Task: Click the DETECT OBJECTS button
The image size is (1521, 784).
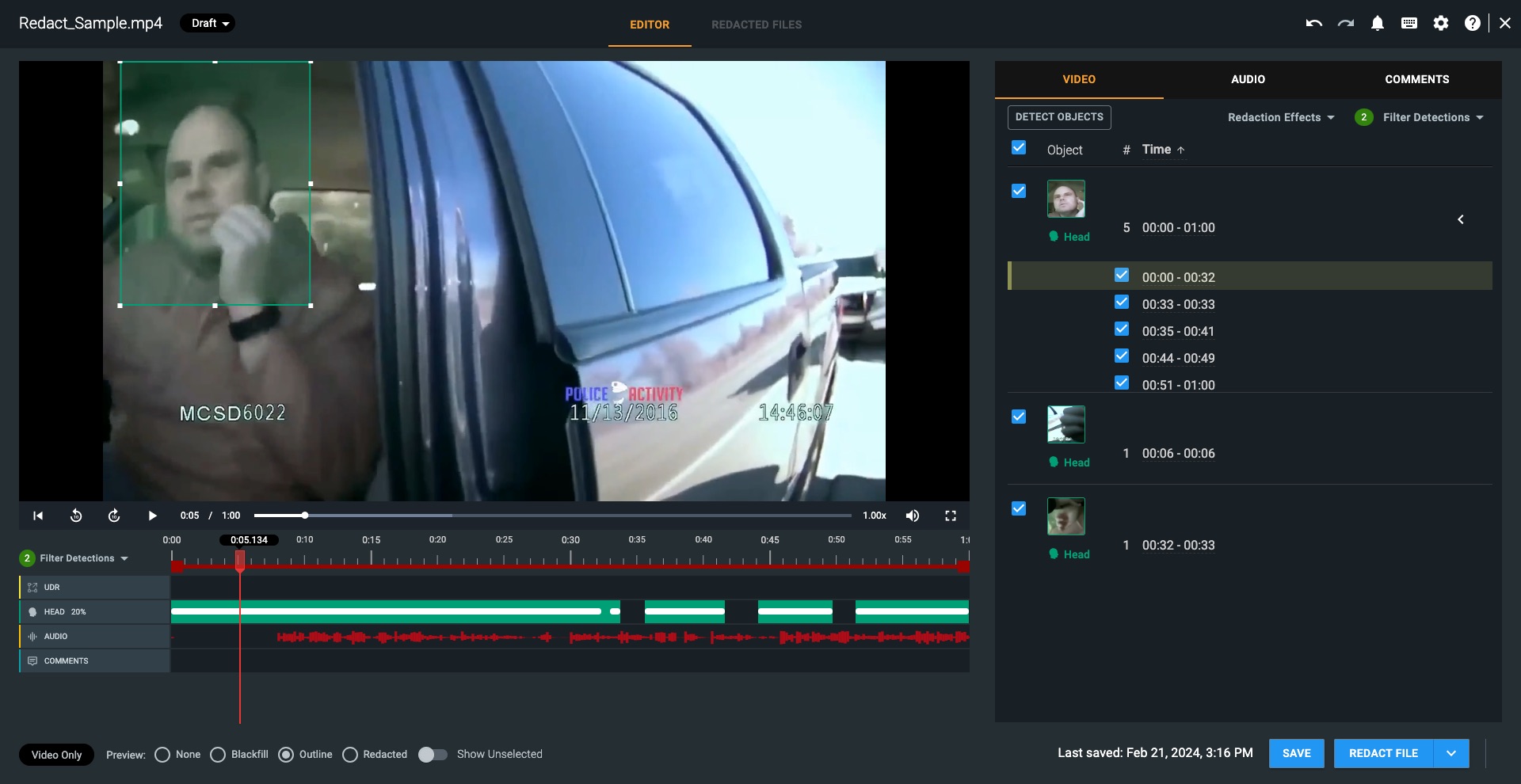Action: click(x=1059, y=117)
